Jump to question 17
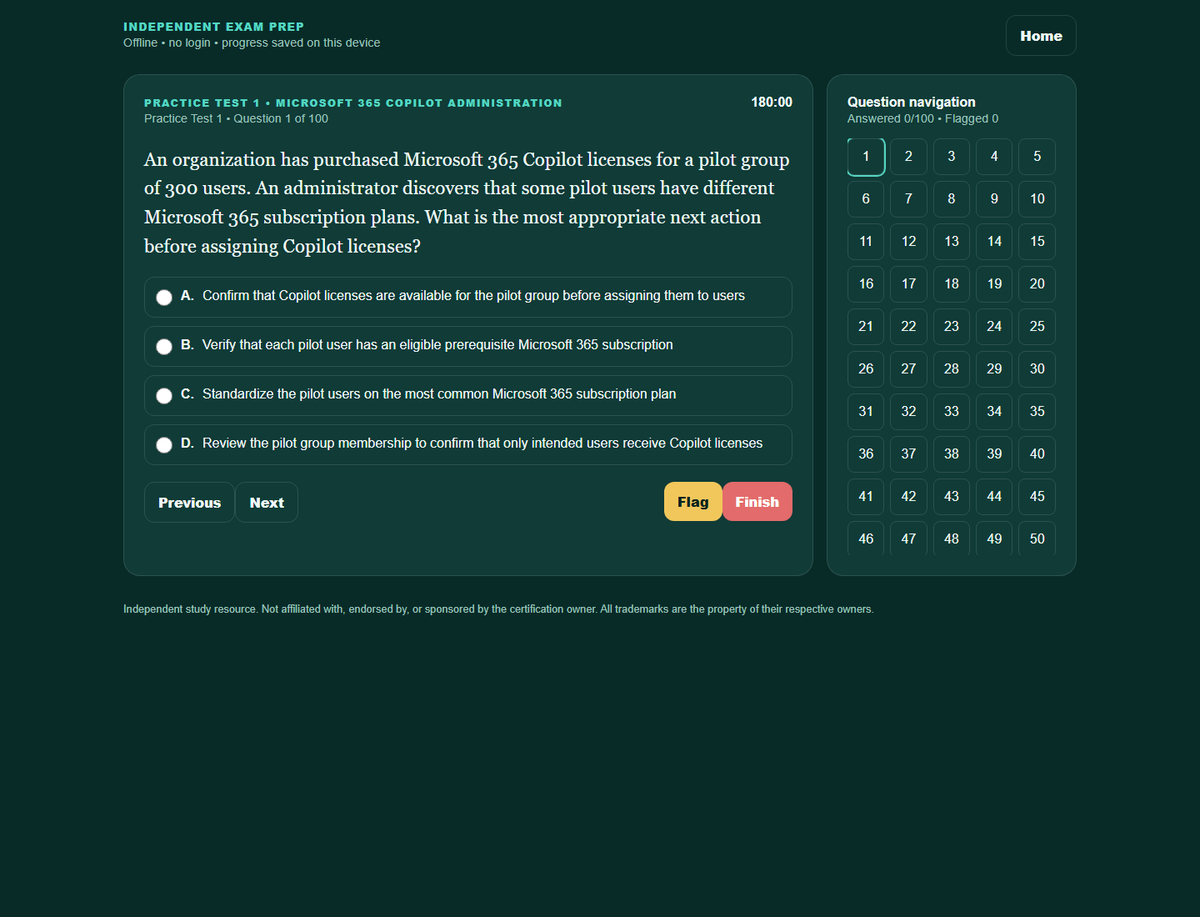 click(908, 283)
